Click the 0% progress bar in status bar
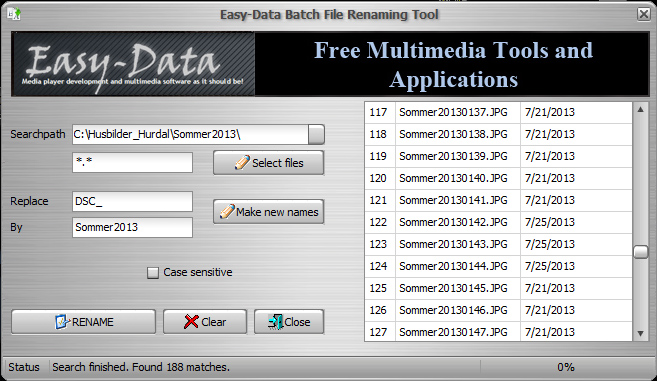 point(566,367)
